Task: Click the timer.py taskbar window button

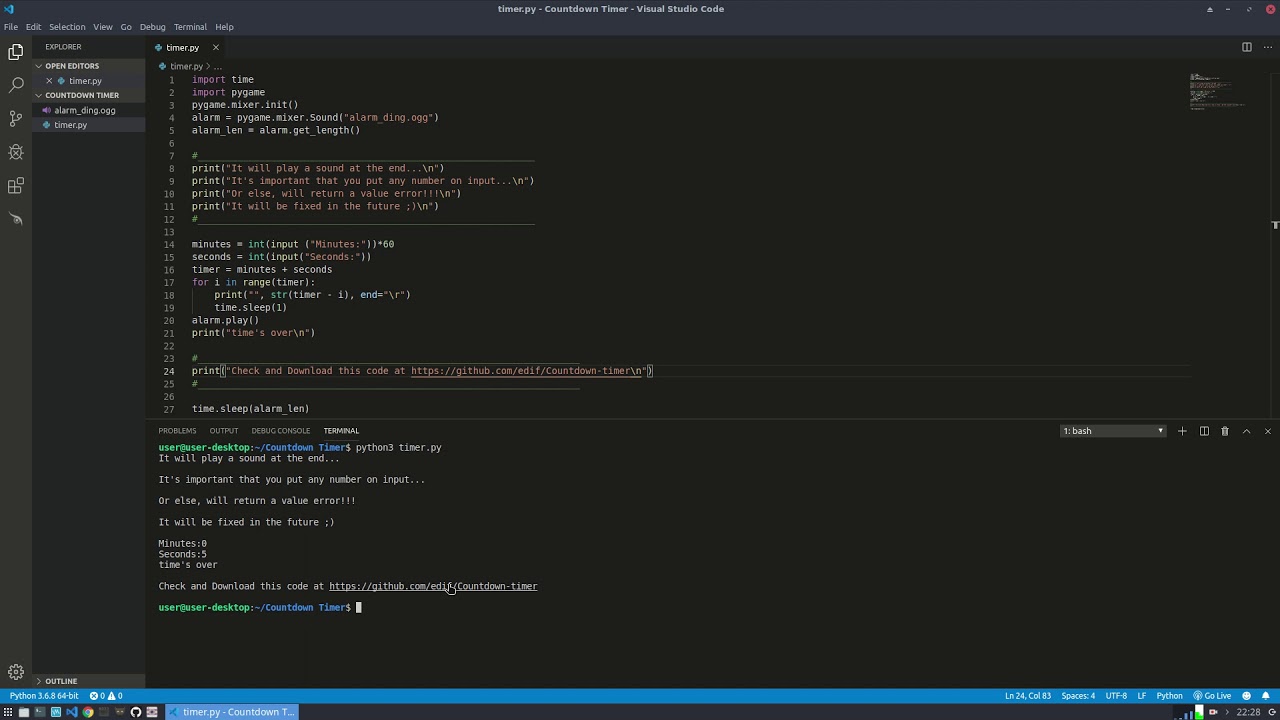Action: click(x=232, y=712)
